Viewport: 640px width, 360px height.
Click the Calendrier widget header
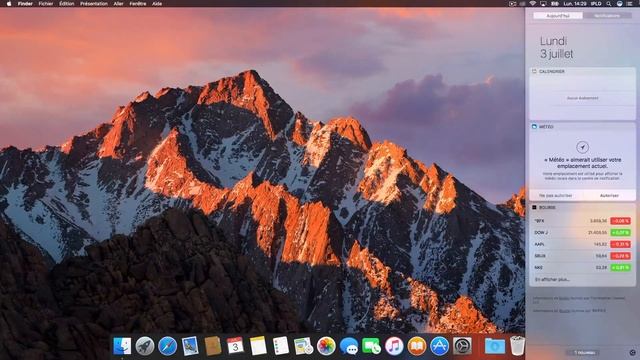[x=582, y=71]
